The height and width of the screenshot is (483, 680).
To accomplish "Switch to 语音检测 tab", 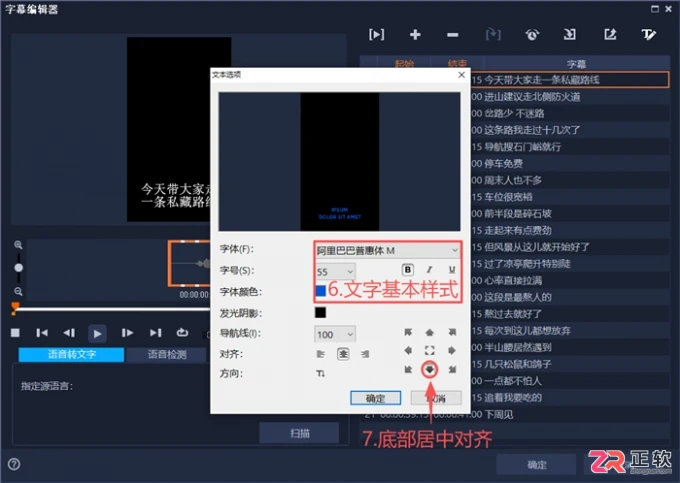I will [x=167, y=354].
